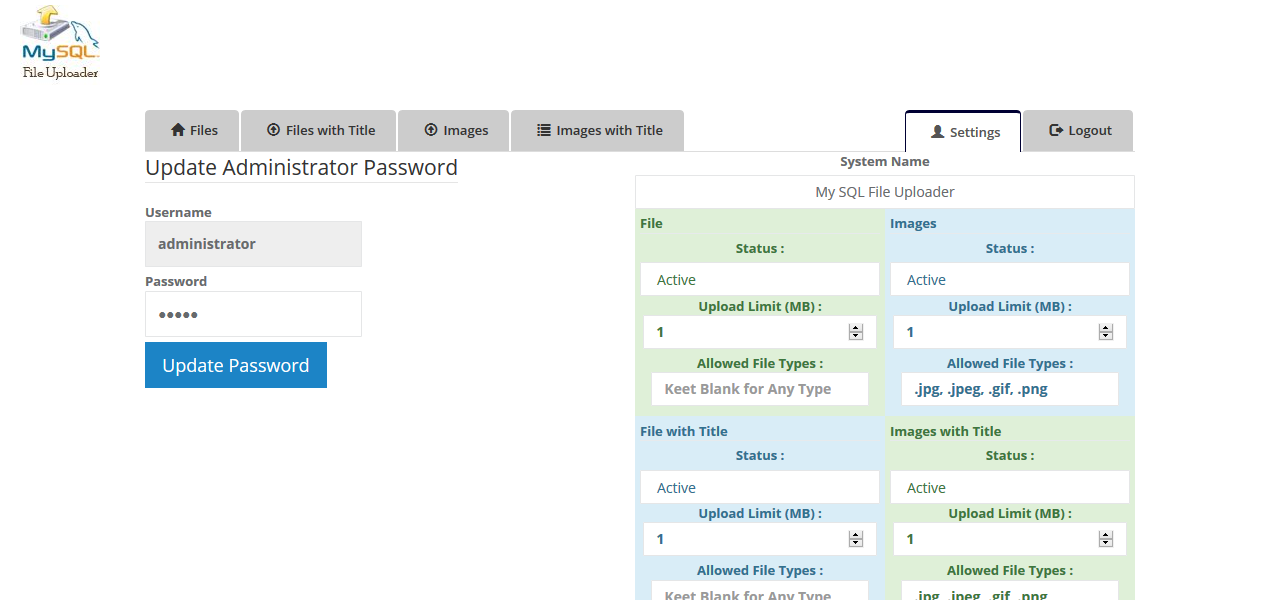
Task: Click the user icon on Settings tab
Action: coord(937,132)
